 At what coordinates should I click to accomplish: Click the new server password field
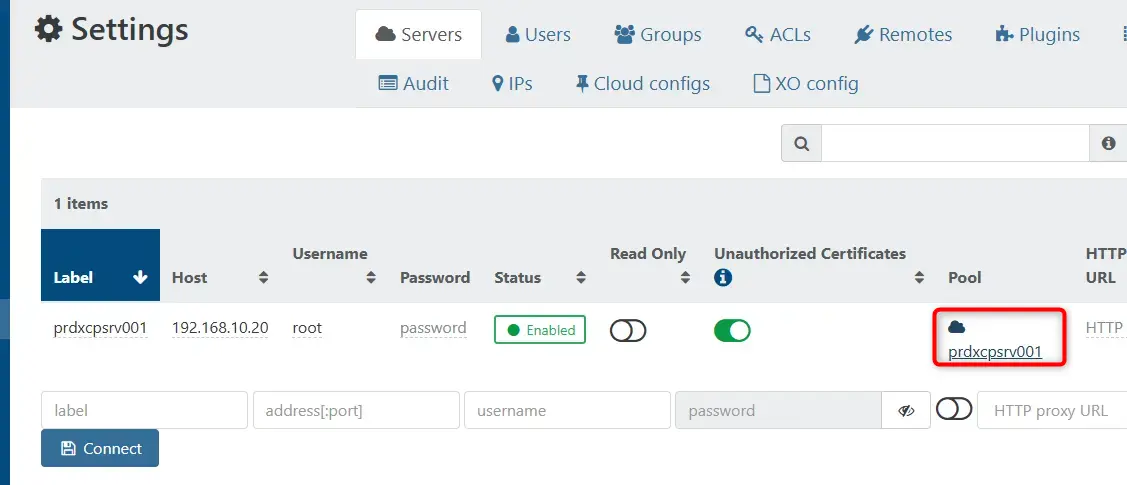click(778, 410)
